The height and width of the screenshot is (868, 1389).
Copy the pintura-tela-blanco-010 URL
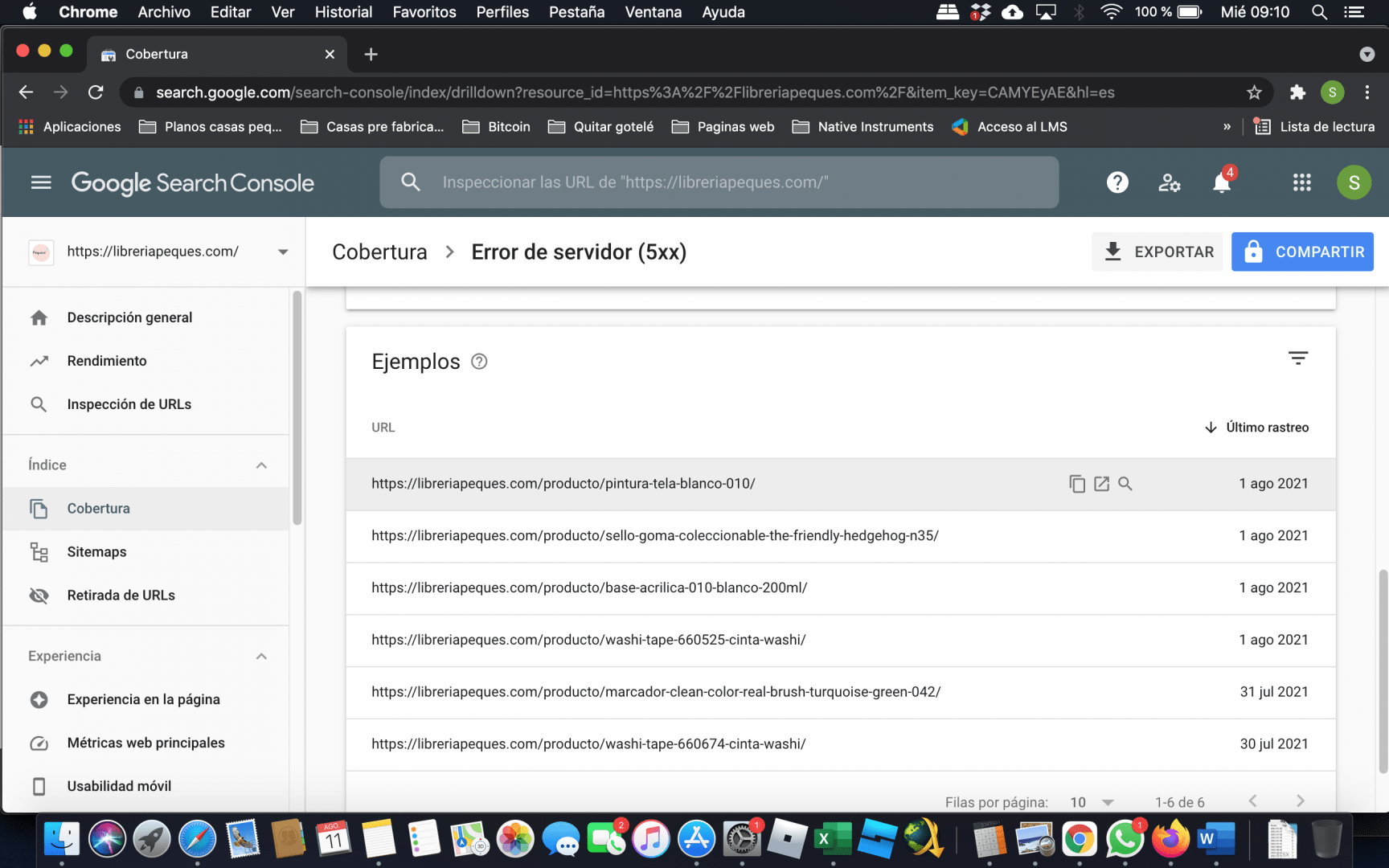pos(1077,484)
